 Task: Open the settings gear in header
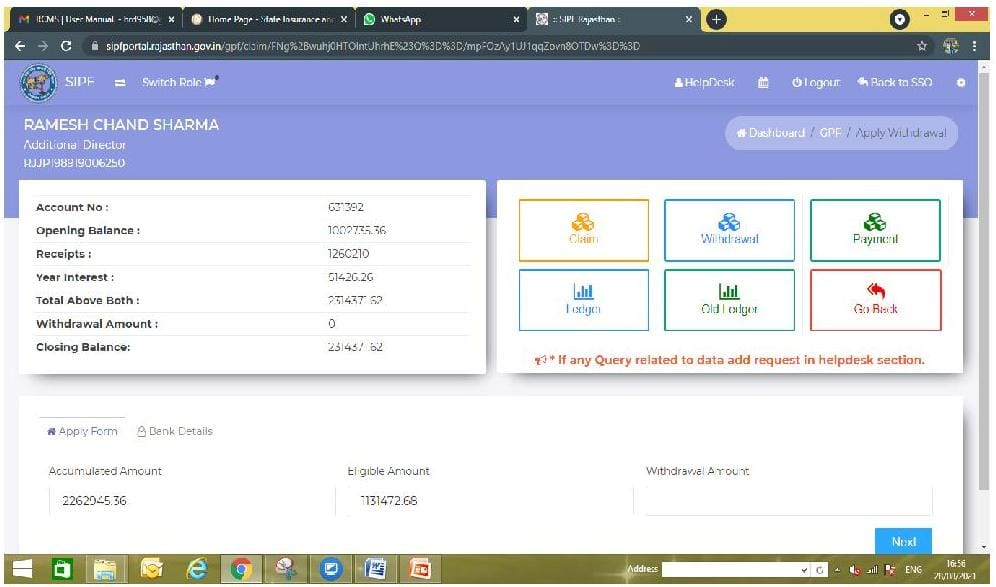click(x=960, y=83)
